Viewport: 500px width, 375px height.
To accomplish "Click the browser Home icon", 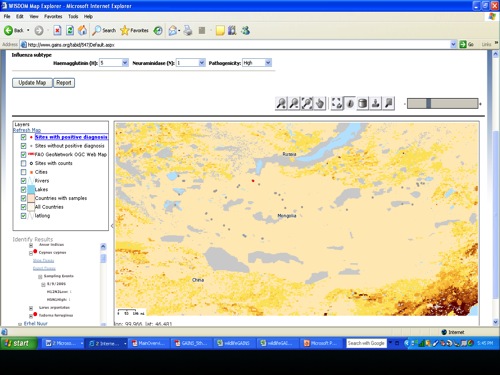I will coord(82,31).
